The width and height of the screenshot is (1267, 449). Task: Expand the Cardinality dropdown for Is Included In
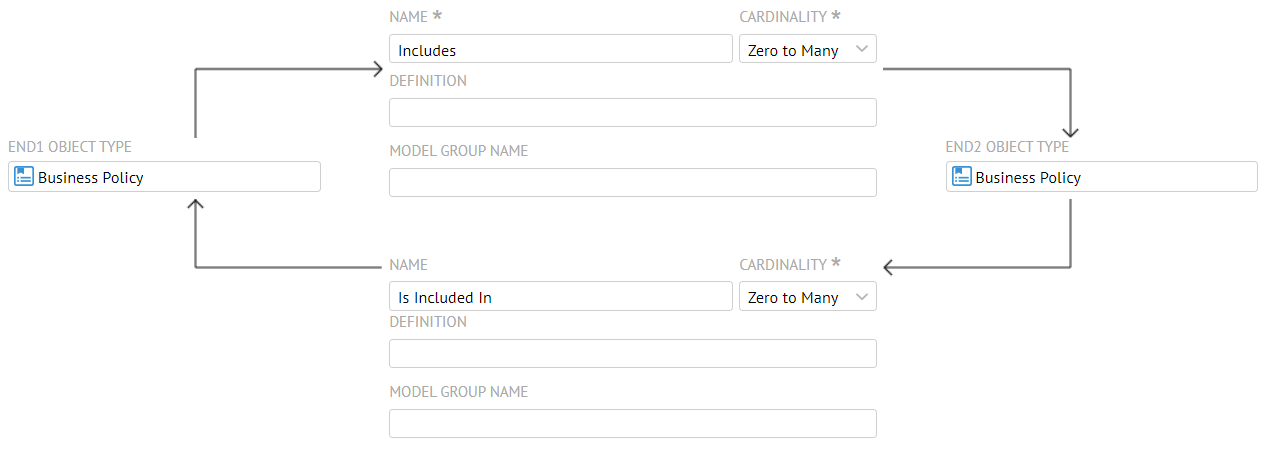(807, 297)
